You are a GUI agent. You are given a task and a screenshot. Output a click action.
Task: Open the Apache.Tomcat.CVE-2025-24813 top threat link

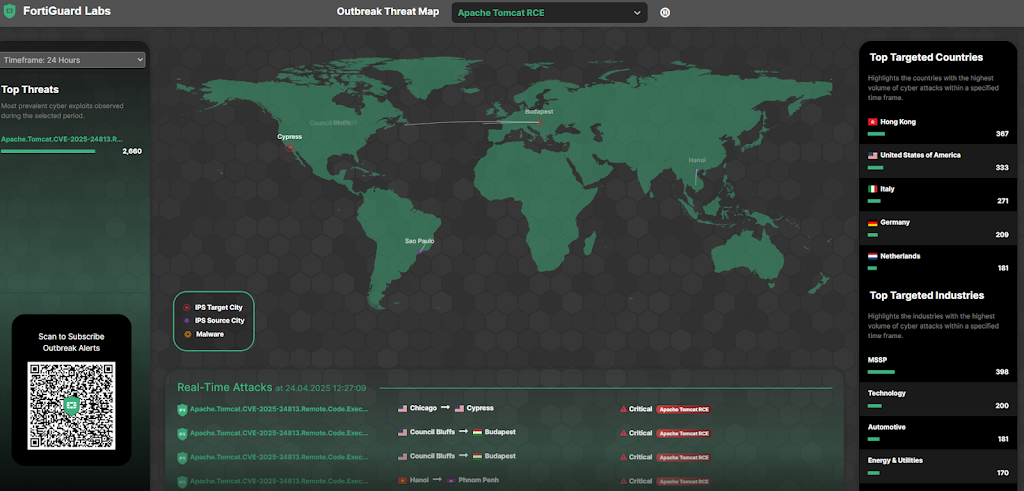[62, 139]
